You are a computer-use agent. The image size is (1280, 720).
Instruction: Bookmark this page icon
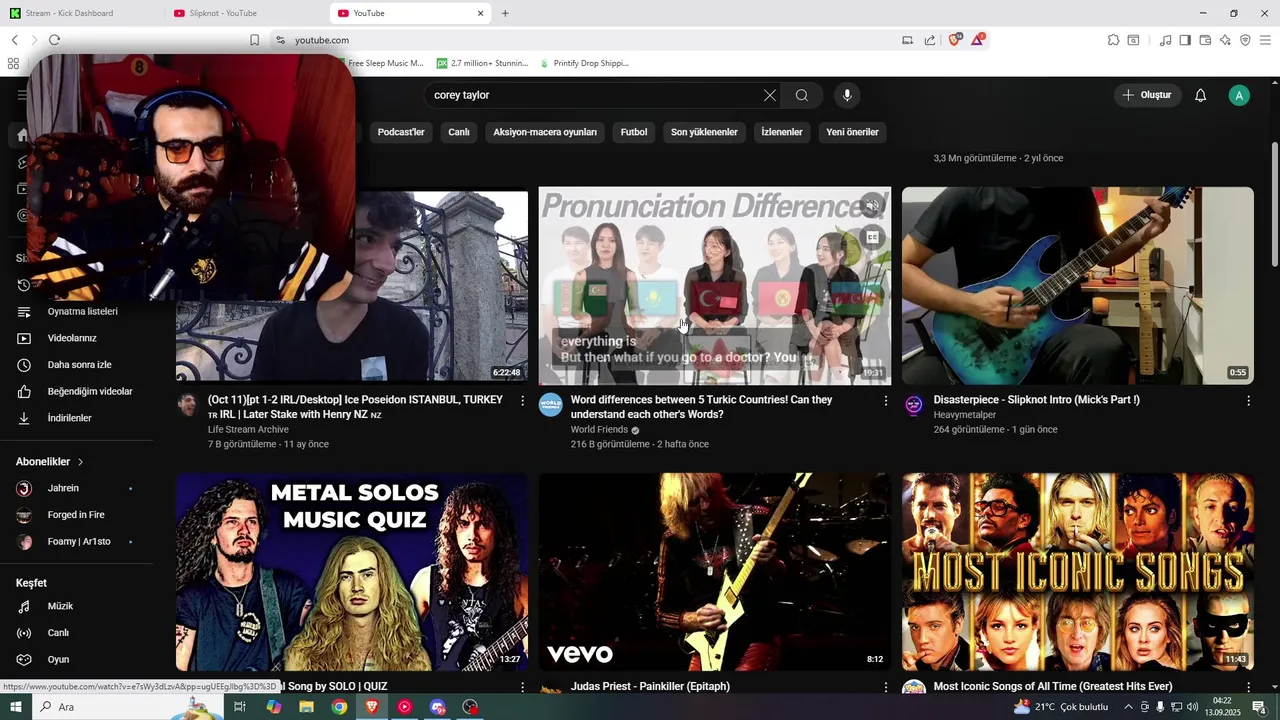(x=254, y=40)
